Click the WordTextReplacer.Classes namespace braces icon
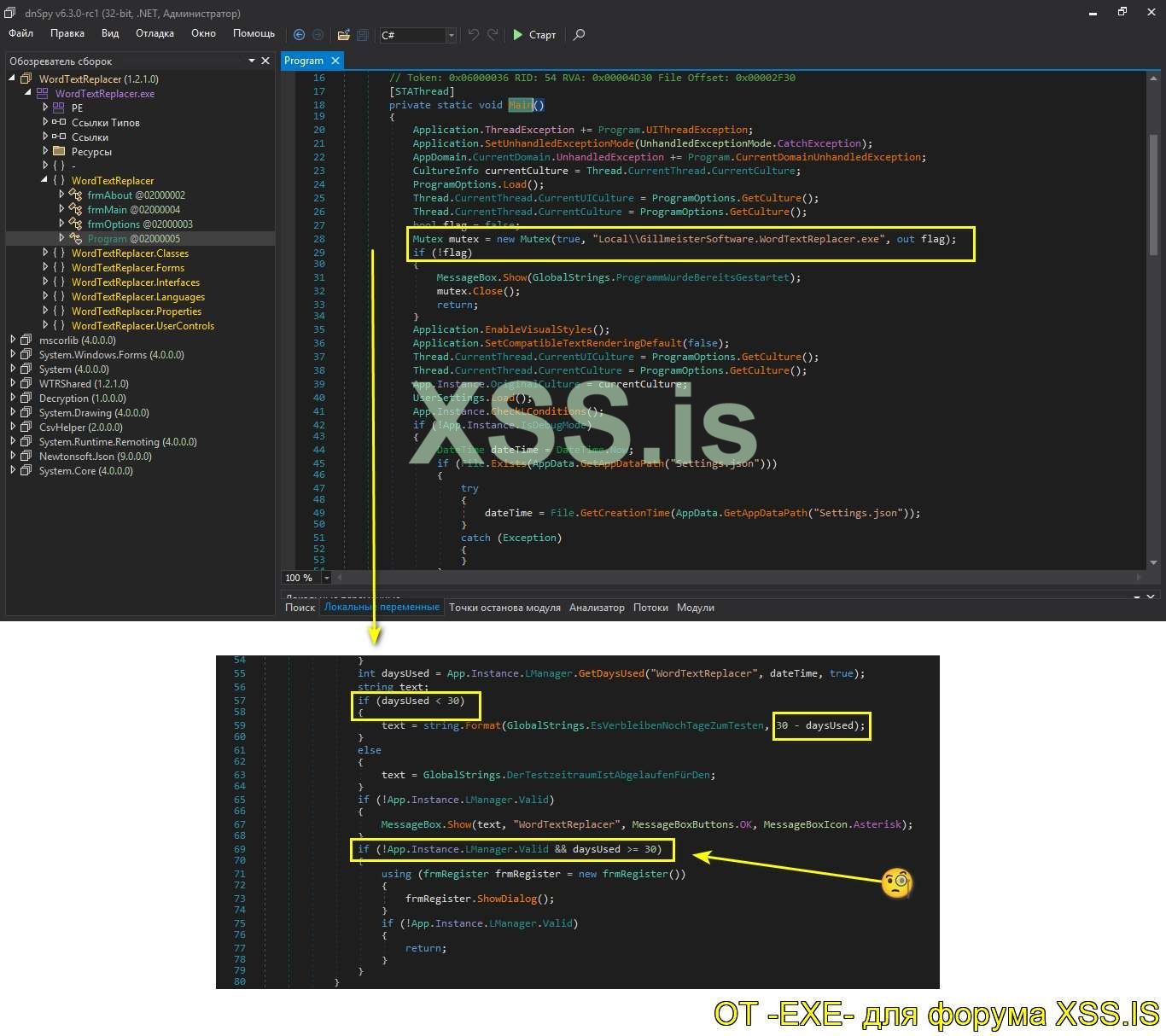This screenshot has width=1166, height=1036. tap(58, 253)
